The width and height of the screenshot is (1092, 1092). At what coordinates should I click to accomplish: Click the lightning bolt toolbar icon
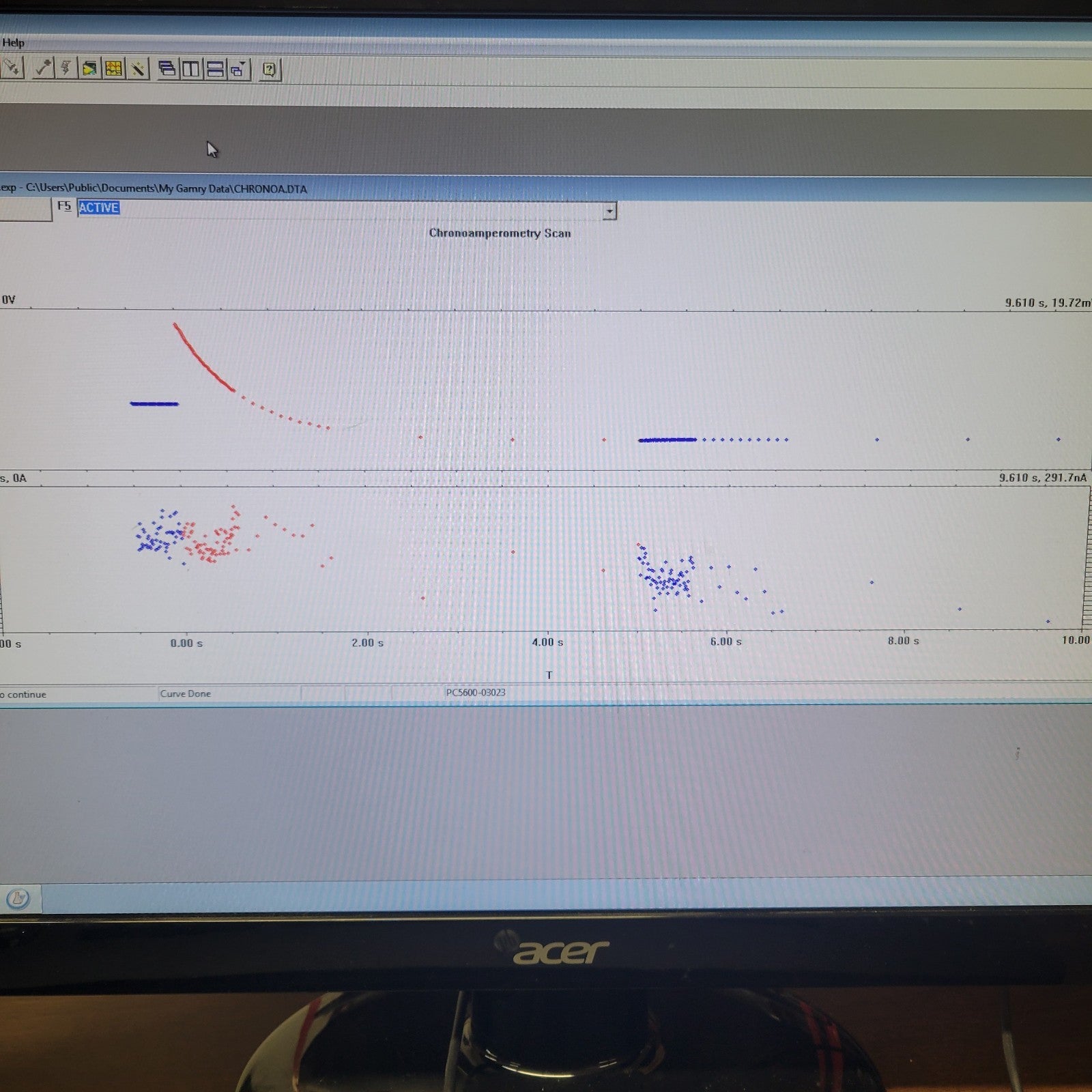(66, 68)
